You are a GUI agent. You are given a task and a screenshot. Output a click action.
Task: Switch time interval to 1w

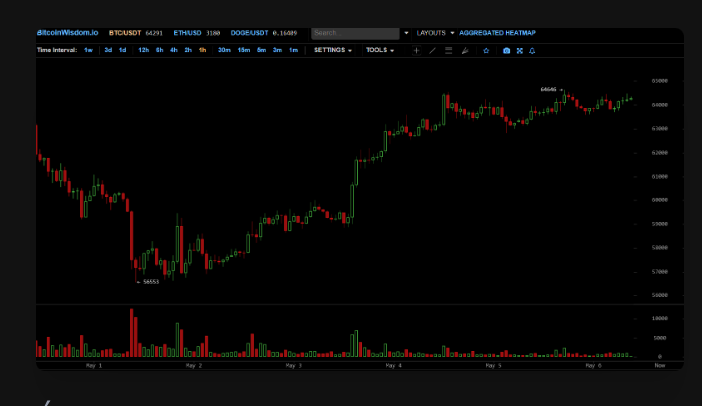pyautogui.click(x=88, y=50)
